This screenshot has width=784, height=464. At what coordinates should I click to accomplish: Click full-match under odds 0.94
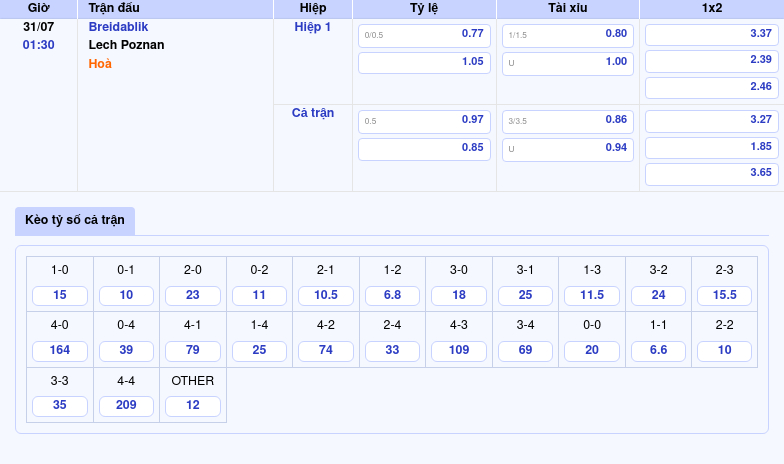[568, 148]
